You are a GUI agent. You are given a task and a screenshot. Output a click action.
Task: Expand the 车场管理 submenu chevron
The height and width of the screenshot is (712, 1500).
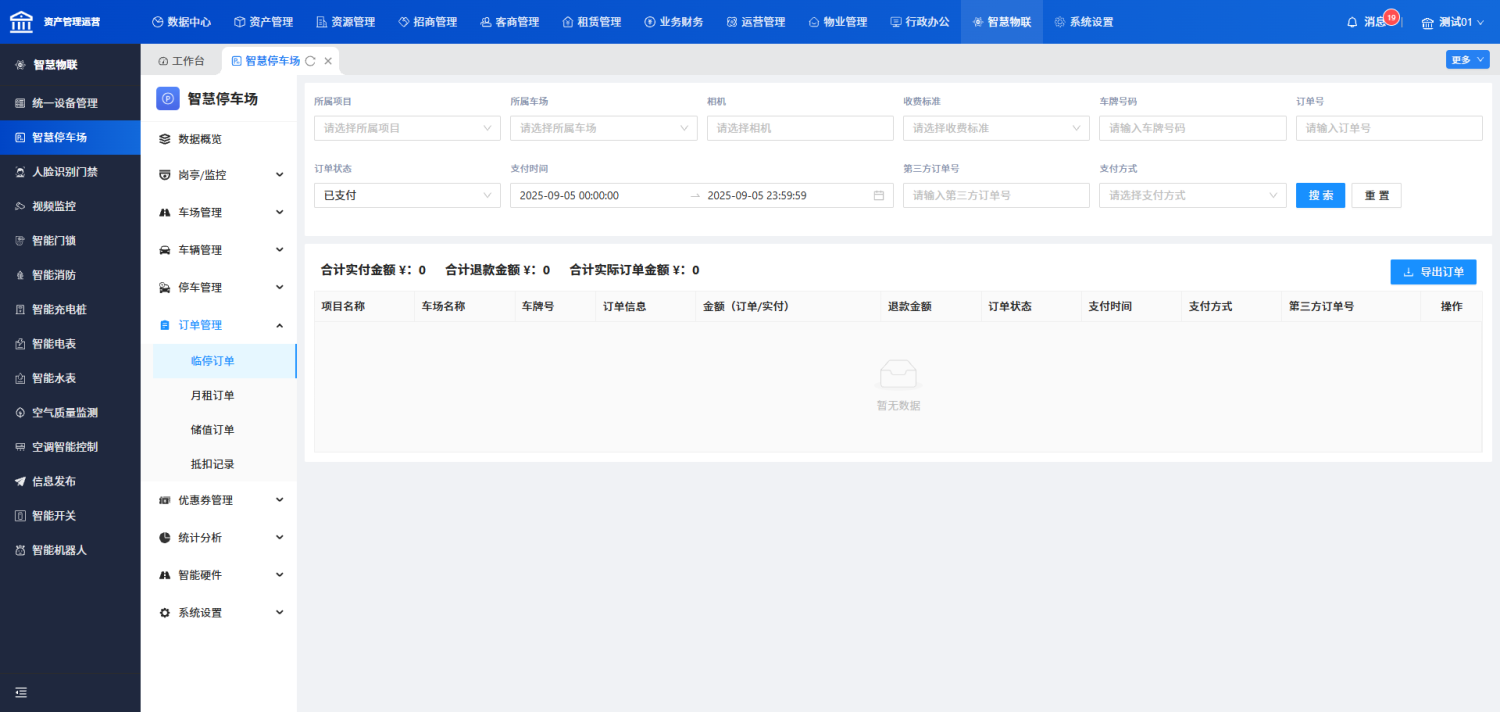click(x=279, y=213)
